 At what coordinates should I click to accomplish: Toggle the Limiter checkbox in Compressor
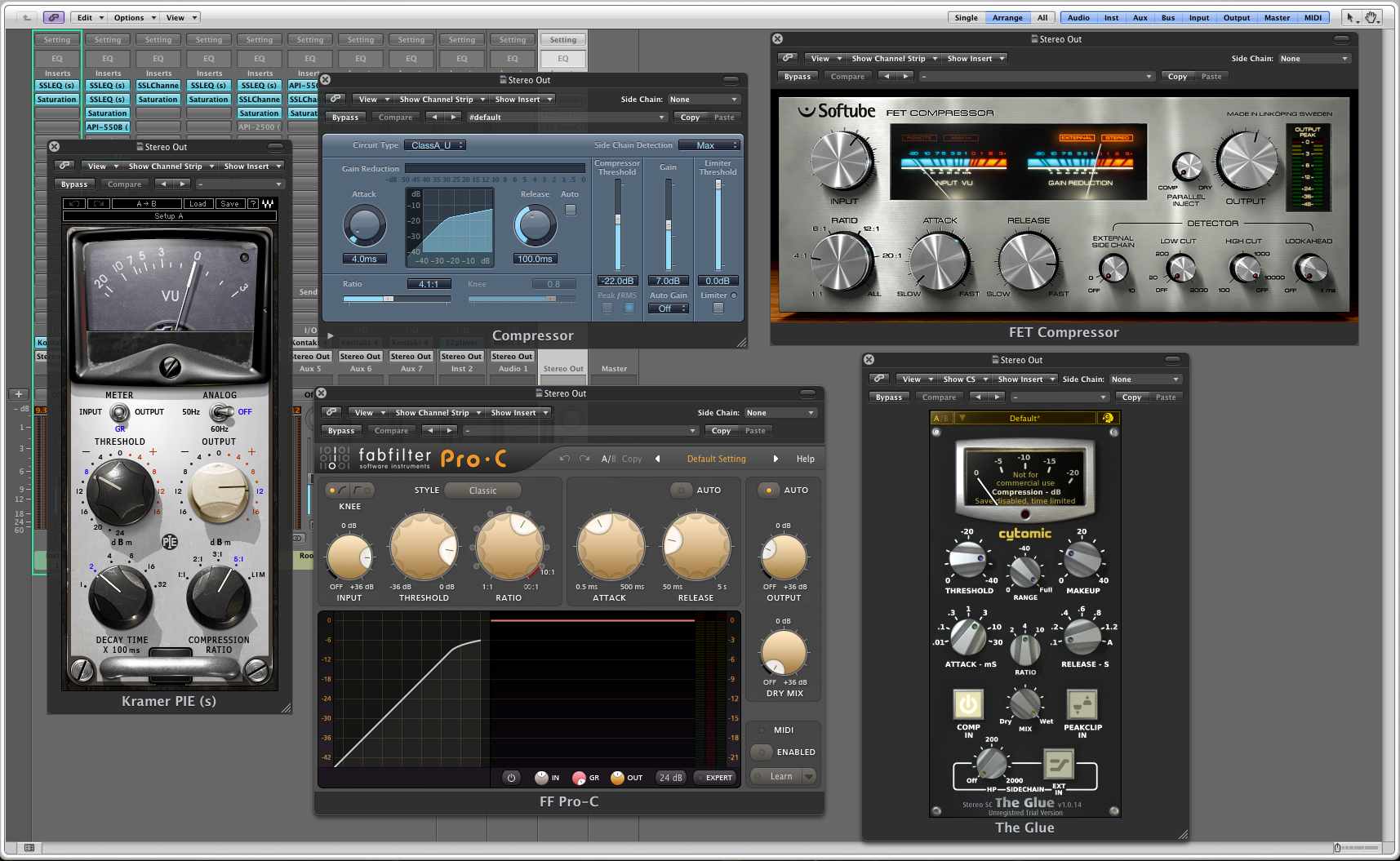click(718, 308)
